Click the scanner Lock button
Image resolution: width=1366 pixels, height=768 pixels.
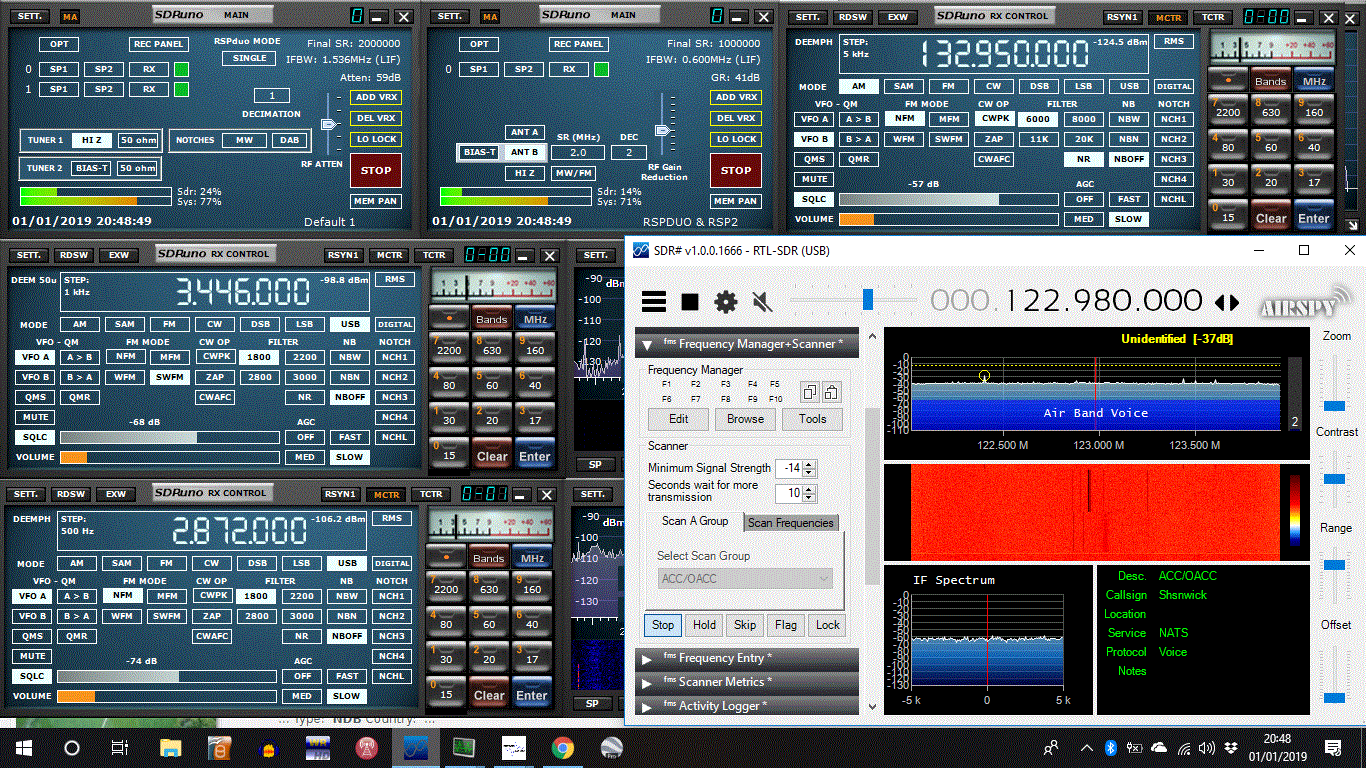tap(828, 625)
